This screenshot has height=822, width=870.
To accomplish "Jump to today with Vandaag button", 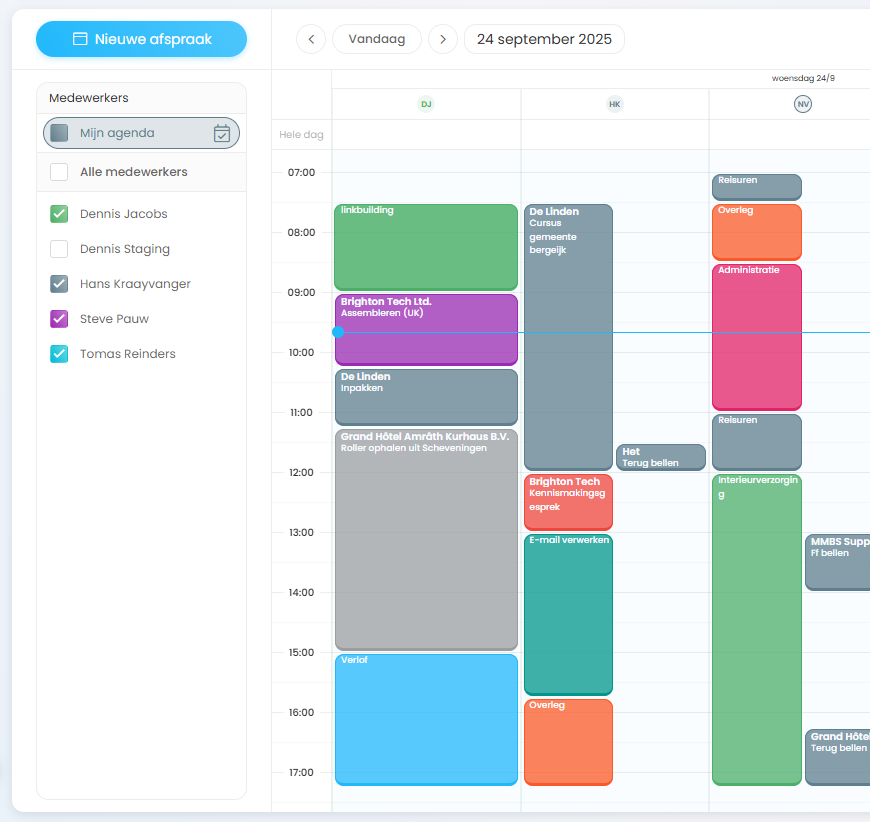I will pyautogui.click(x=377, y=39).
